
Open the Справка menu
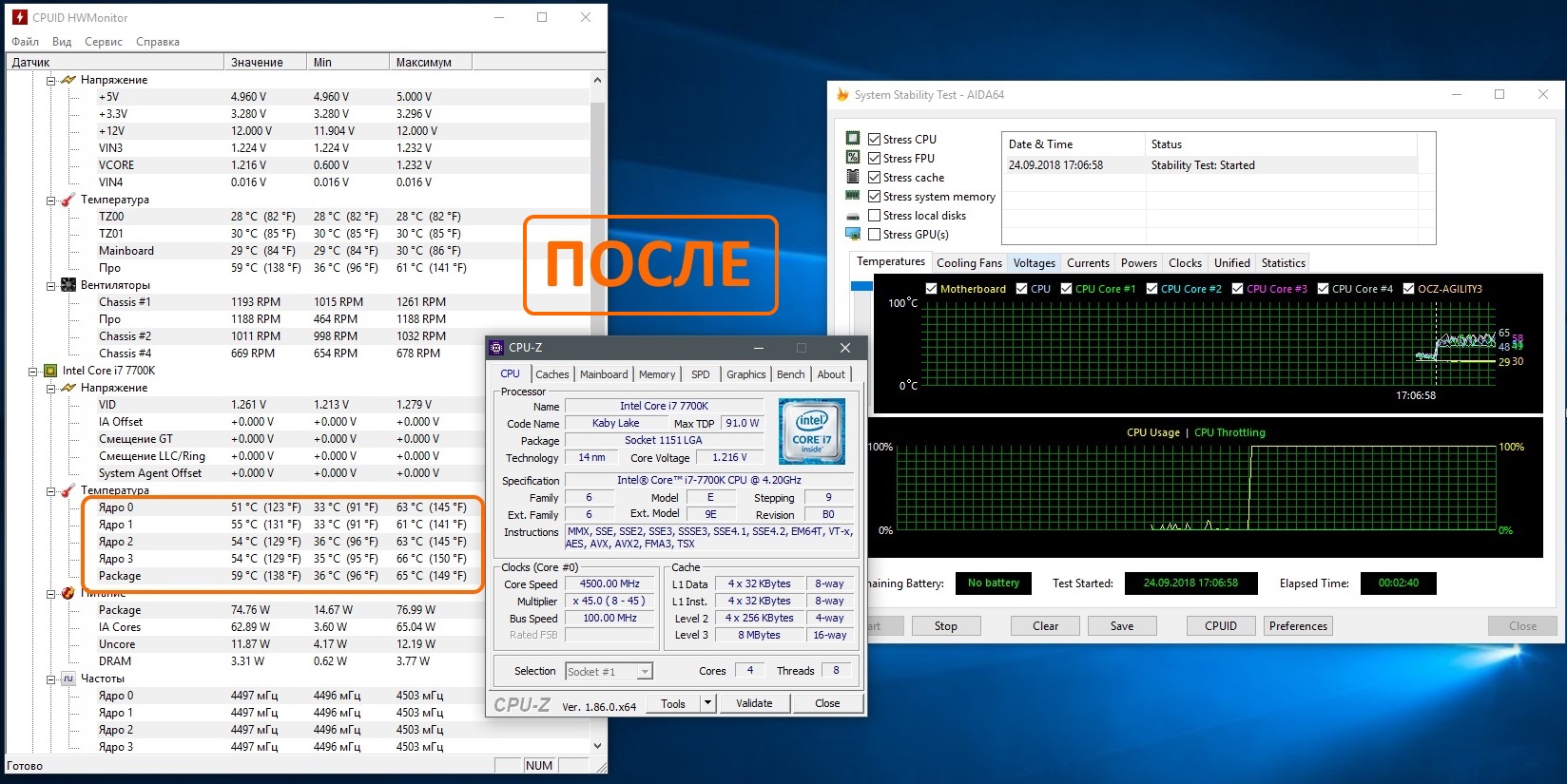(158, 42)
